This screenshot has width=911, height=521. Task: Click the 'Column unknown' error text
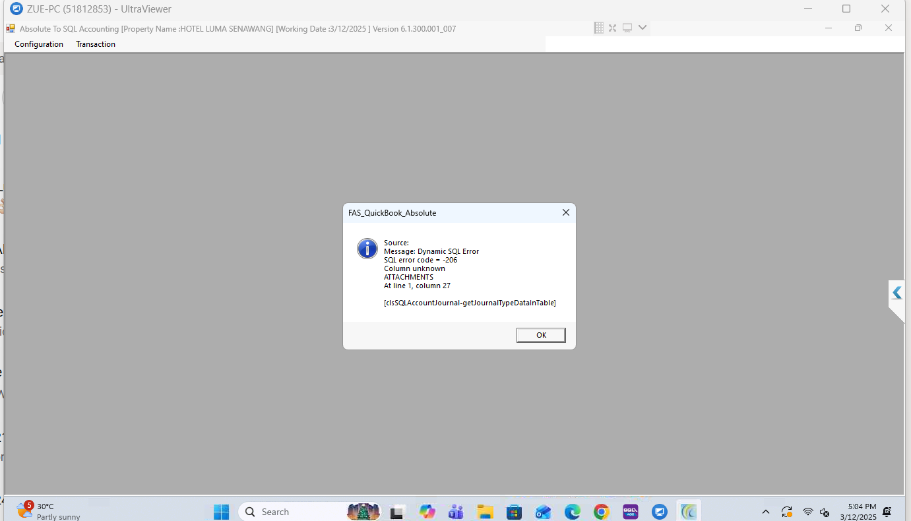click(414, 268)
